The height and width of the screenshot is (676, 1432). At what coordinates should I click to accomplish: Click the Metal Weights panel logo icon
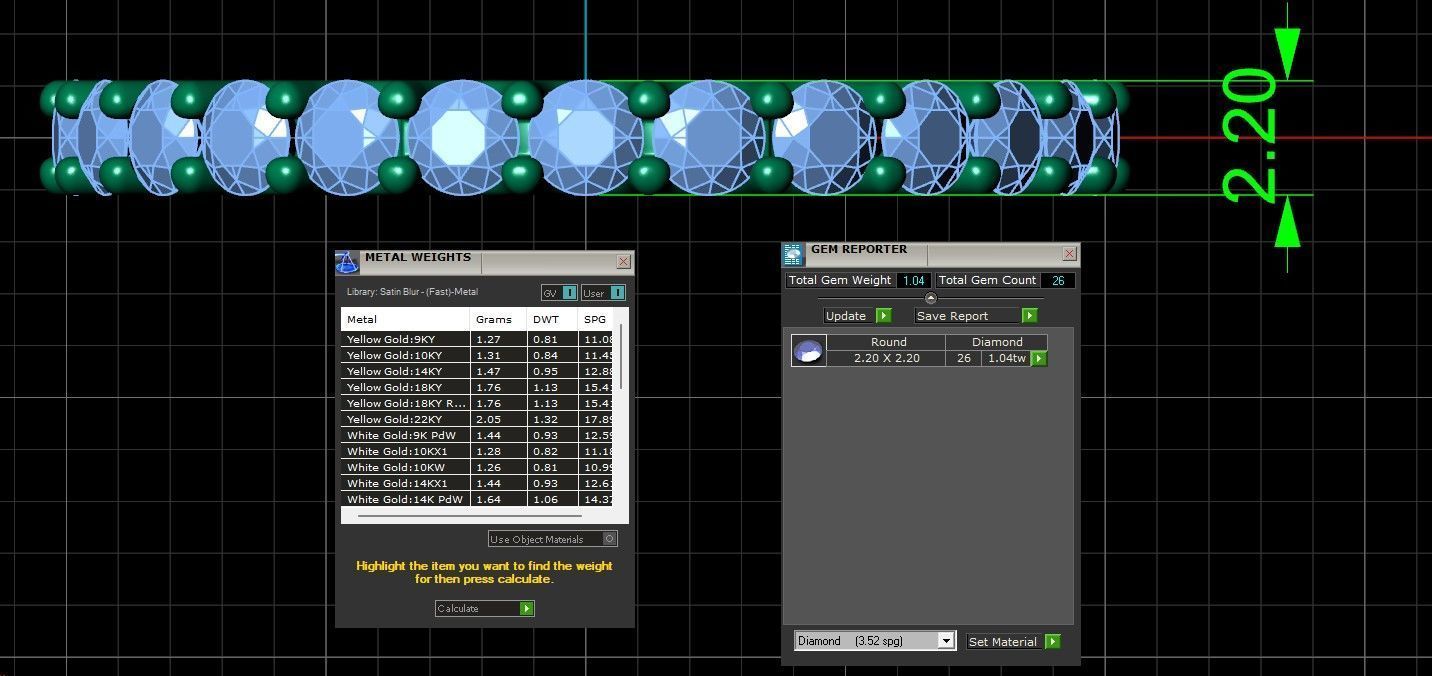[x=347, y=262]
